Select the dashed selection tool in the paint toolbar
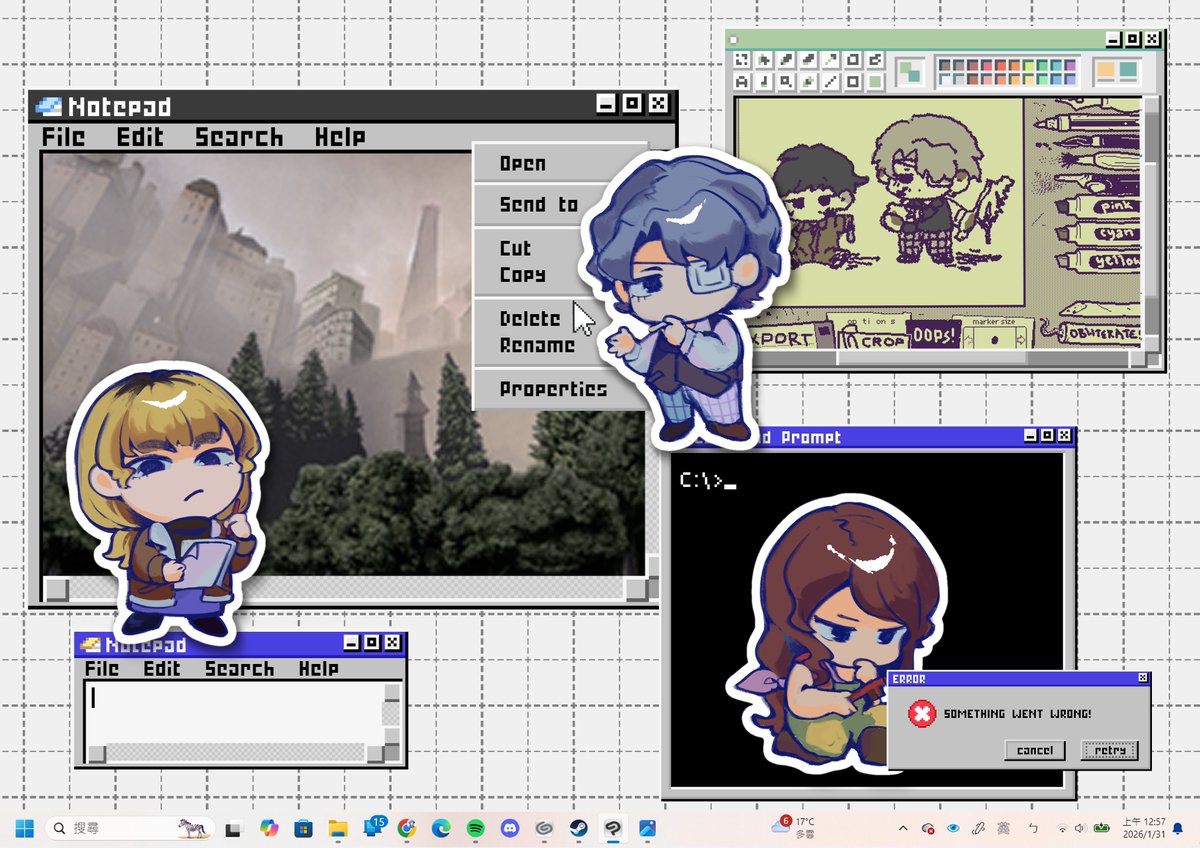Screen dimensions: 1200x848 (x=742, y=60)
